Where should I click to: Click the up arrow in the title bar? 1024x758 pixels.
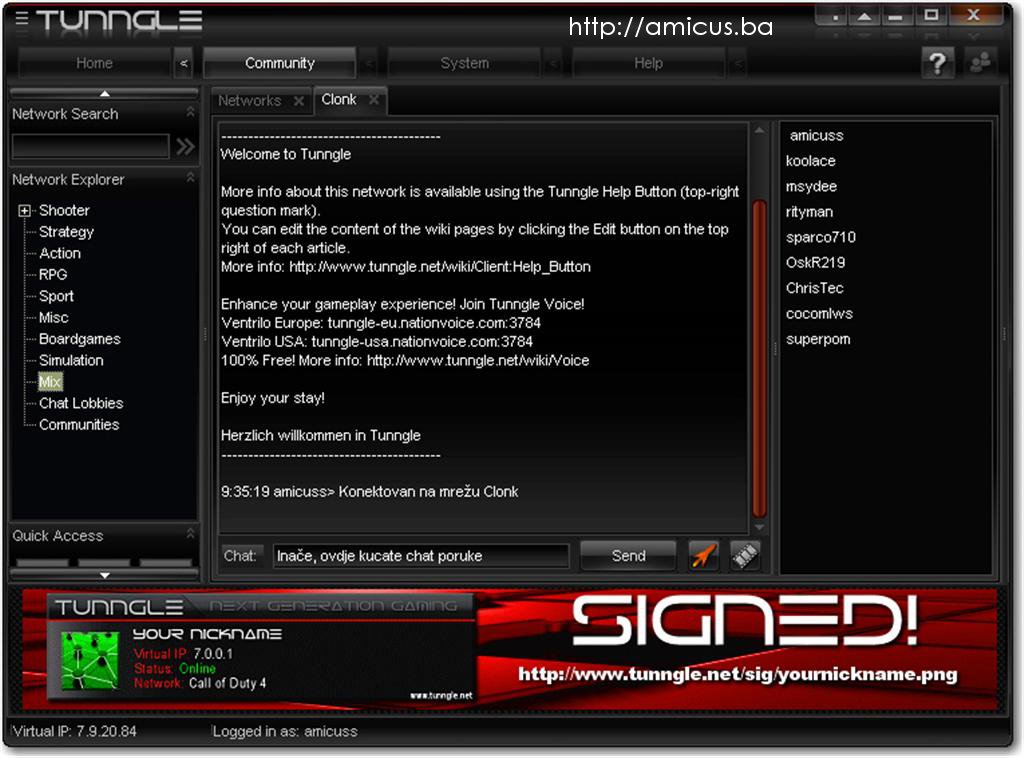(864, 16)
